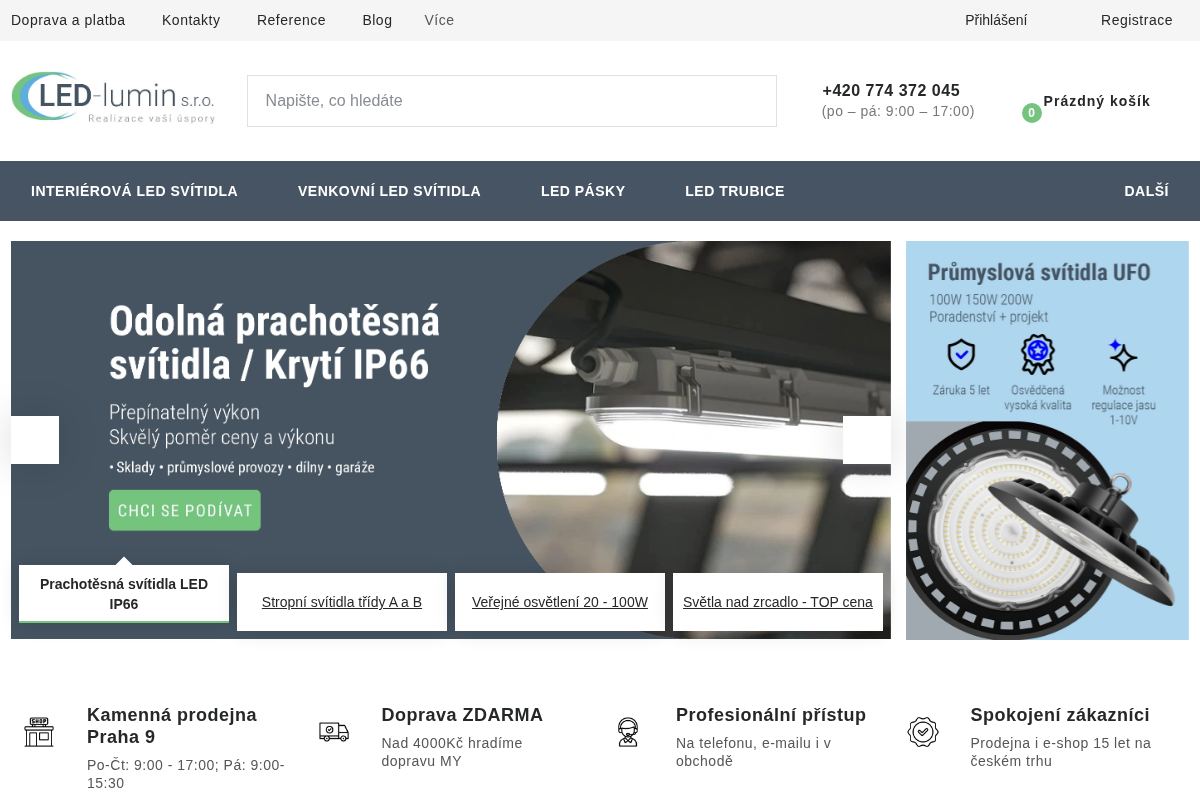Image resolution: width=1200 pixels, height=800 pixels.
Task: Select Veřejné osvětlení 20 - 100W slide tab
Action: click(x=560, y=602)
